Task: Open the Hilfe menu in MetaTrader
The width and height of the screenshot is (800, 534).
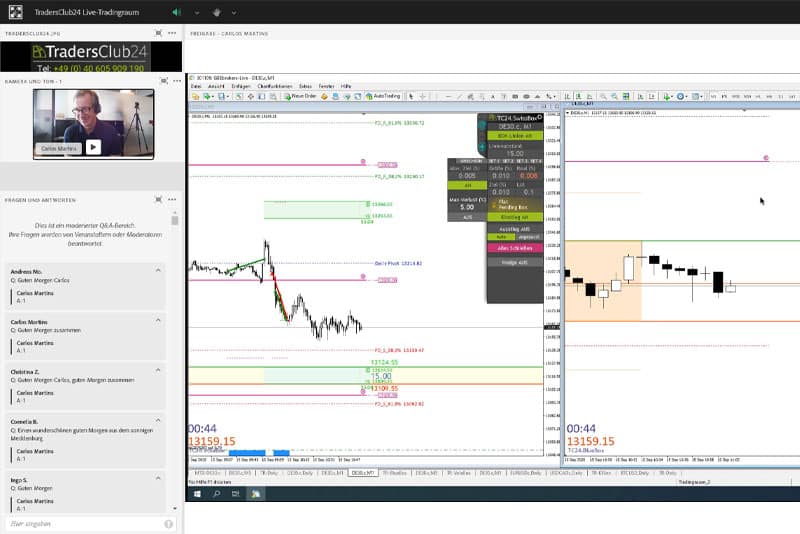Action: tap(346, 87)
